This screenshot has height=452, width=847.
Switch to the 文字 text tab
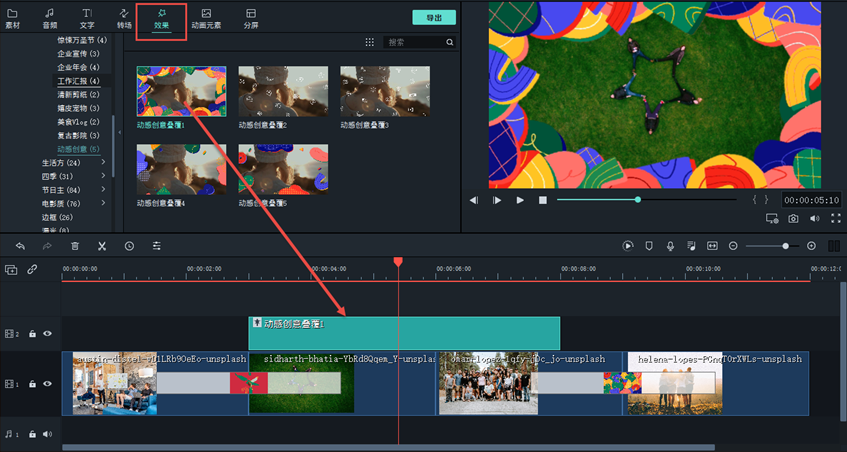87,18
